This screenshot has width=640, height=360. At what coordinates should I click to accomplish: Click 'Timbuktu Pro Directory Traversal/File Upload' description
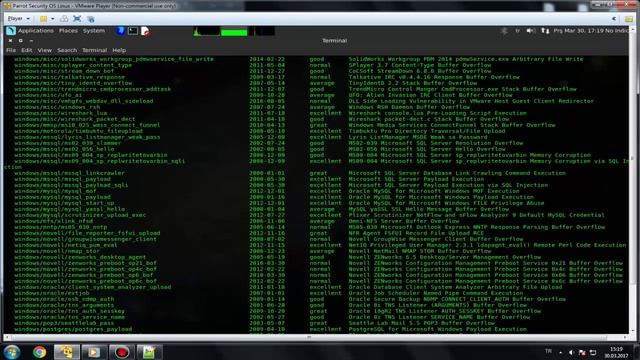pyautogui.click(x=427, y=131)
